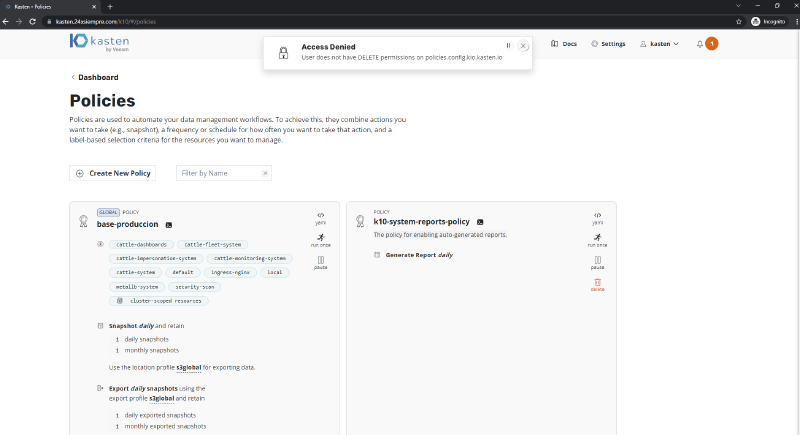Image resolution: width=800 pixels, height=435 pixels.
Task: Click the metallb-system namespace tag
Action: [137, 287]
